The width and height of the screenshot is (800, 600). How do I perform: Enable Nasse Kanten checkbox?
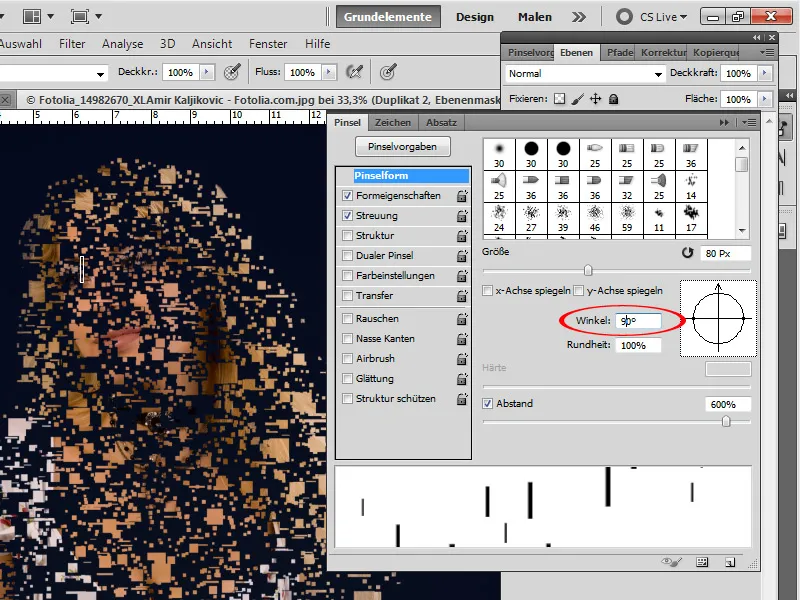[x=347, y=338]
